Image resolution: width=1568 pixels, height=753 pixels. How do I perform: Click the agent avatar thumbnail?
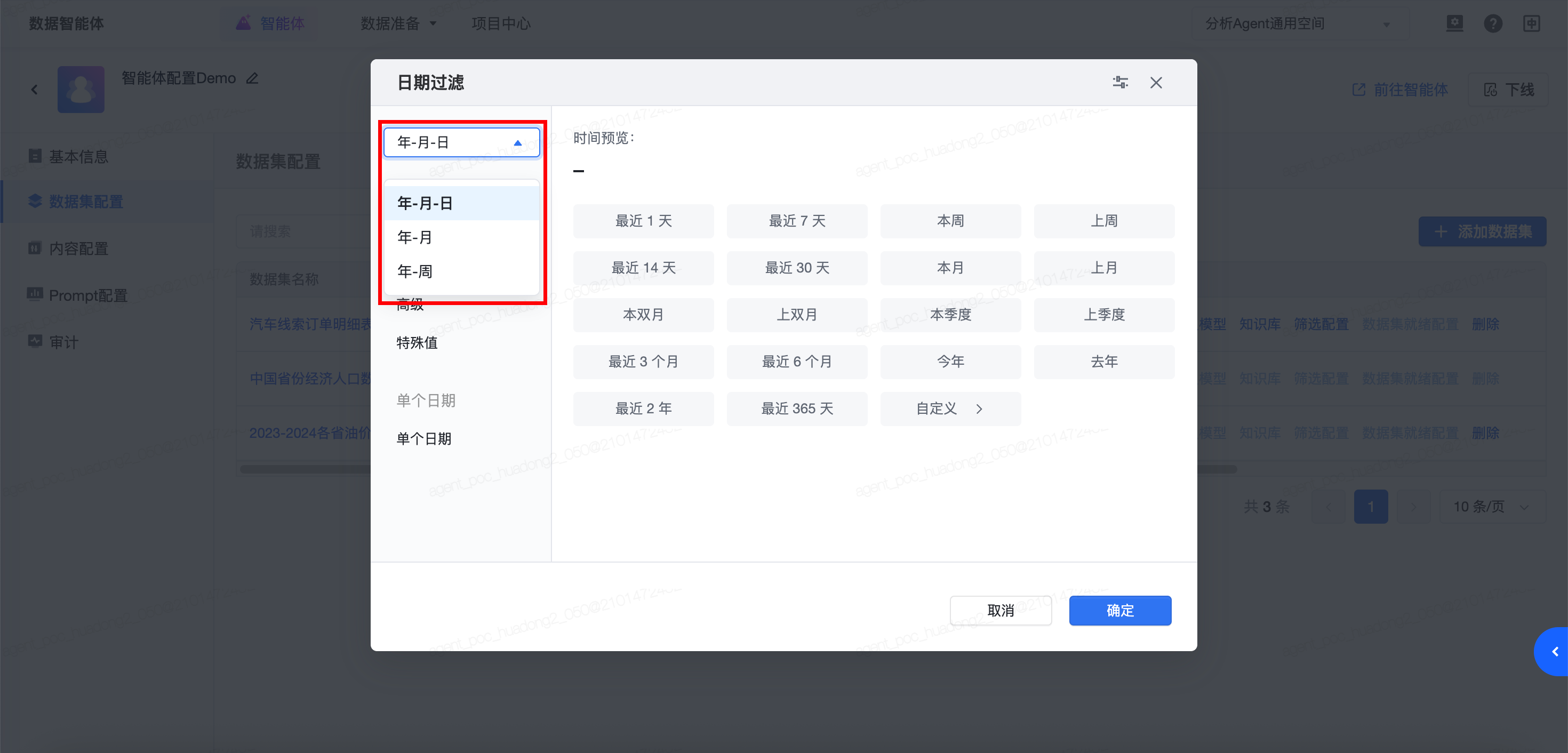point(81,90)
